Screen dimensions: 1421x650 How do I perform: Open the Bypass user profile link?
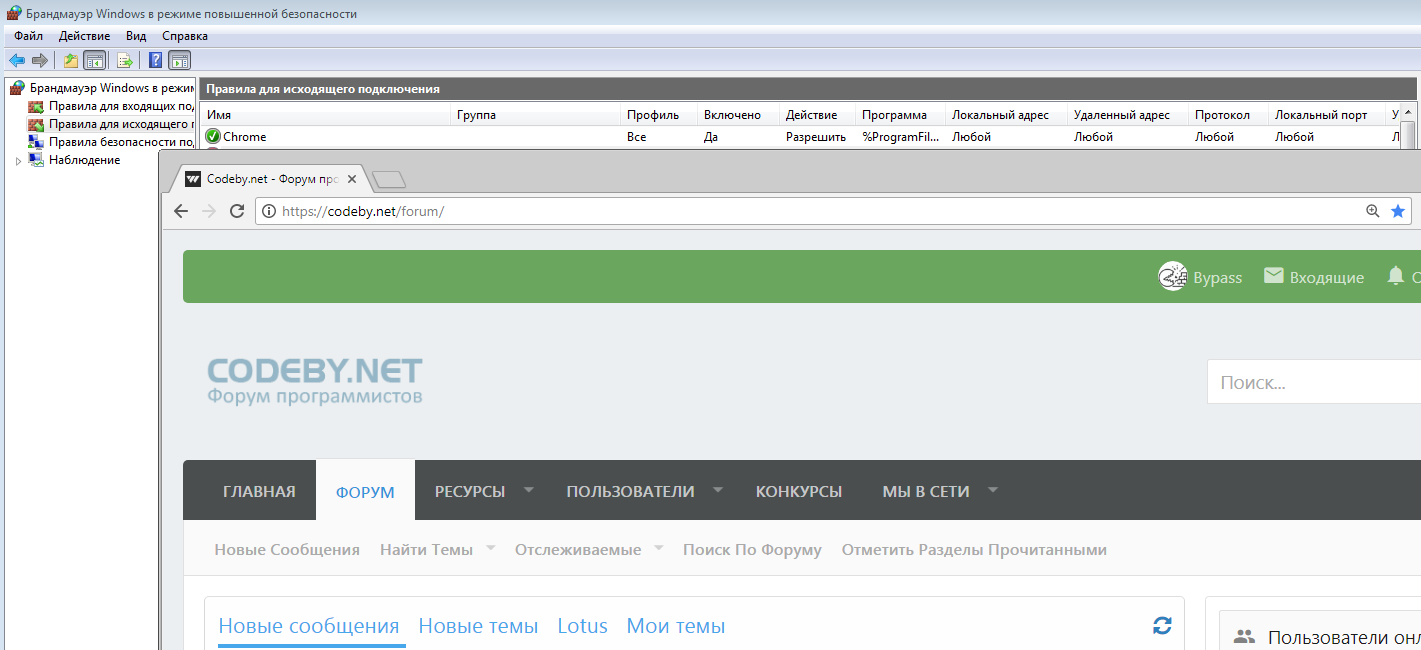[x=1217, y=277]
